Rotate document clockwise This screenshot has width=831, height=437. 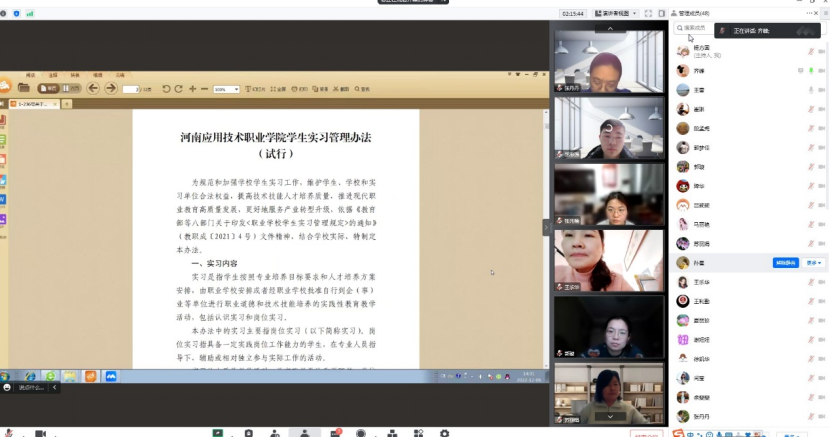[x=178, y=89]
